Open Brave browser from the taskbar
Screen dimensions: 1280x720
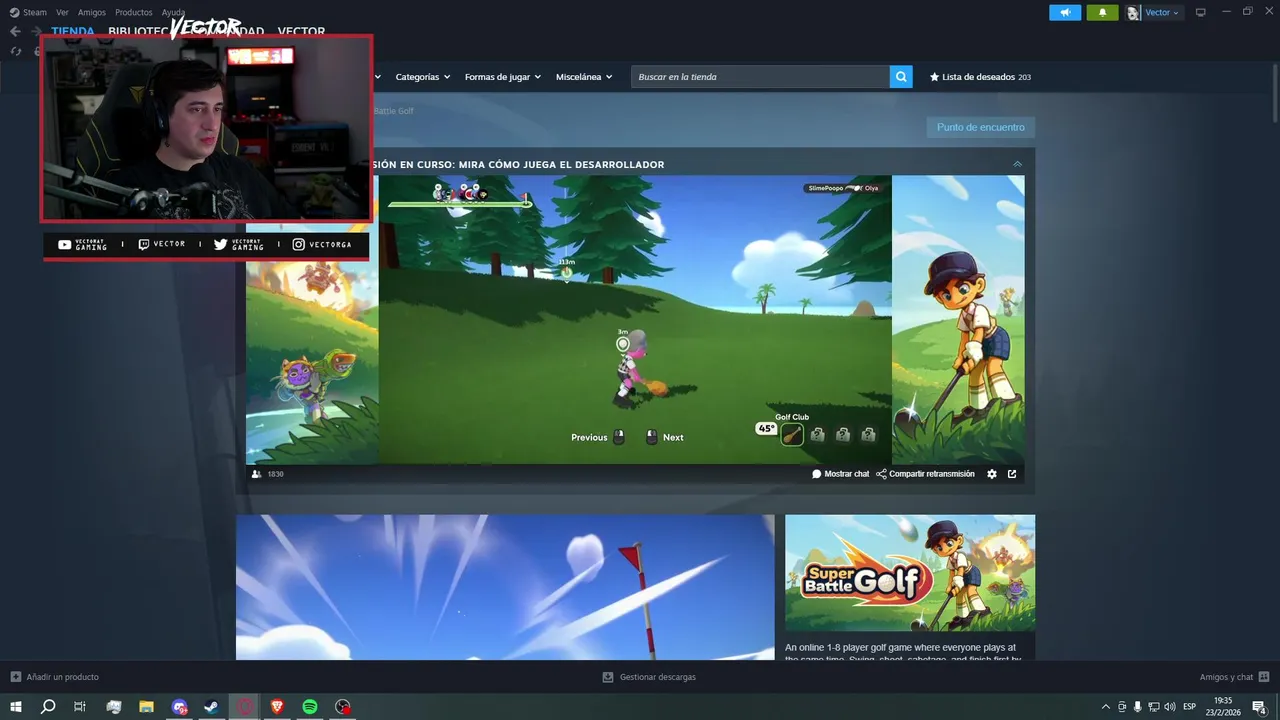(x=277, y=707)
